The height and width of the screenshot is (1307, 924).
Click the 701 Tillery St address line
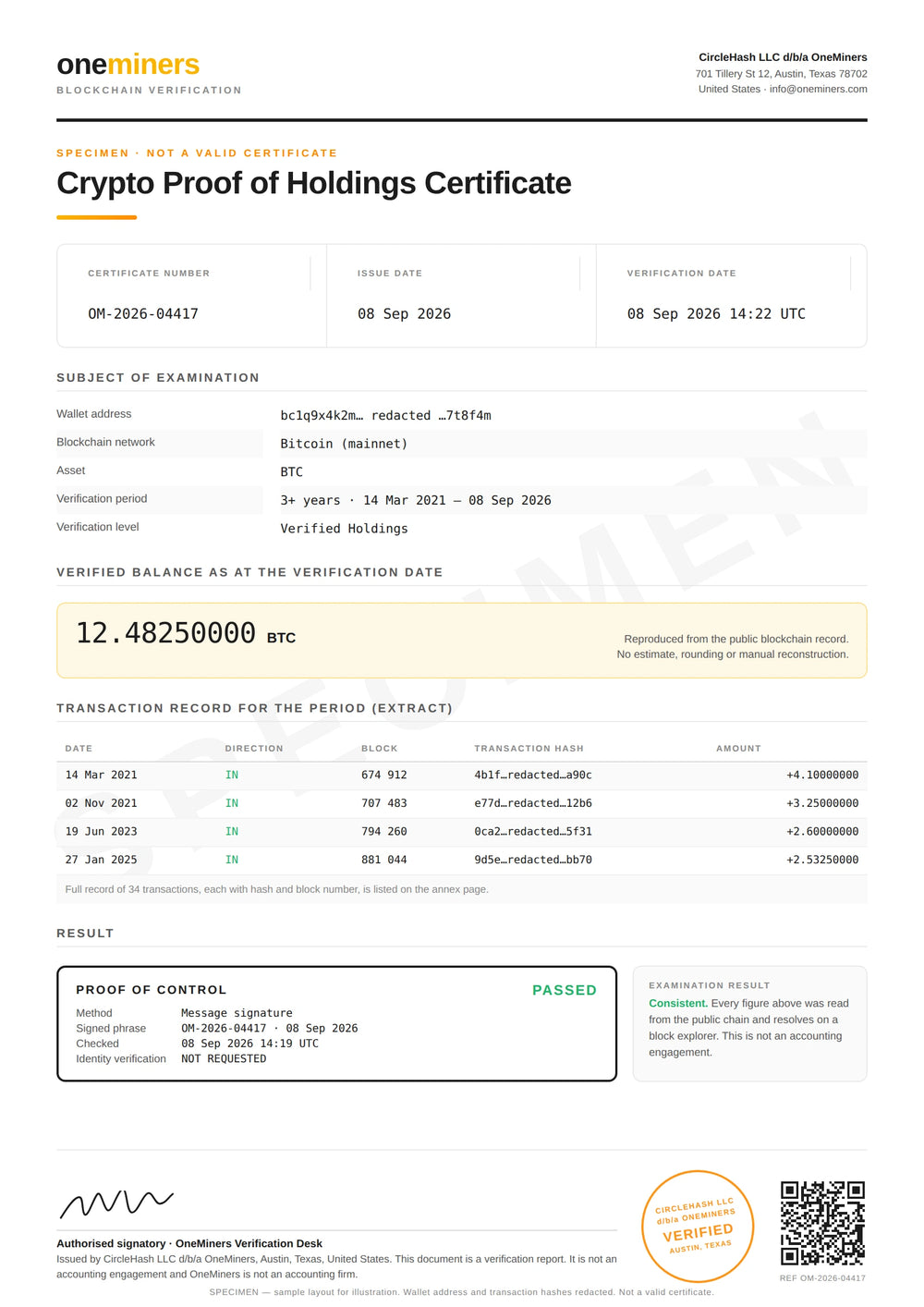782,74
